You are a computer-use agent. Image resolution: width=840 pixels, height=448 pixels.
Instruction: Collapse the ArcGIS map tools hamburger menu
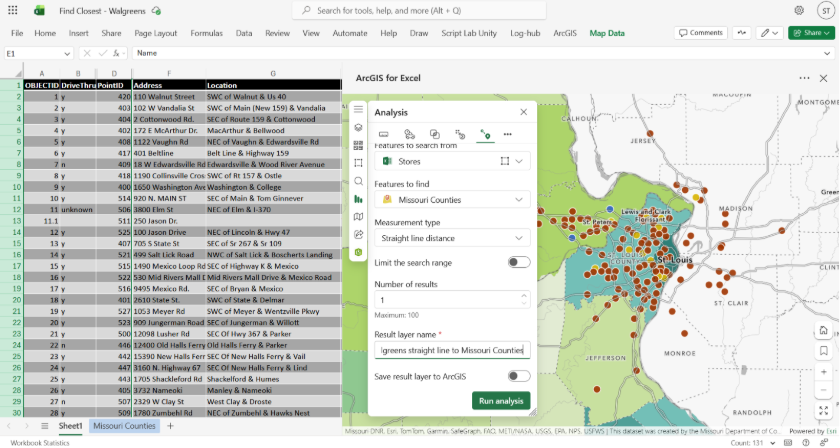pos(358,109)
